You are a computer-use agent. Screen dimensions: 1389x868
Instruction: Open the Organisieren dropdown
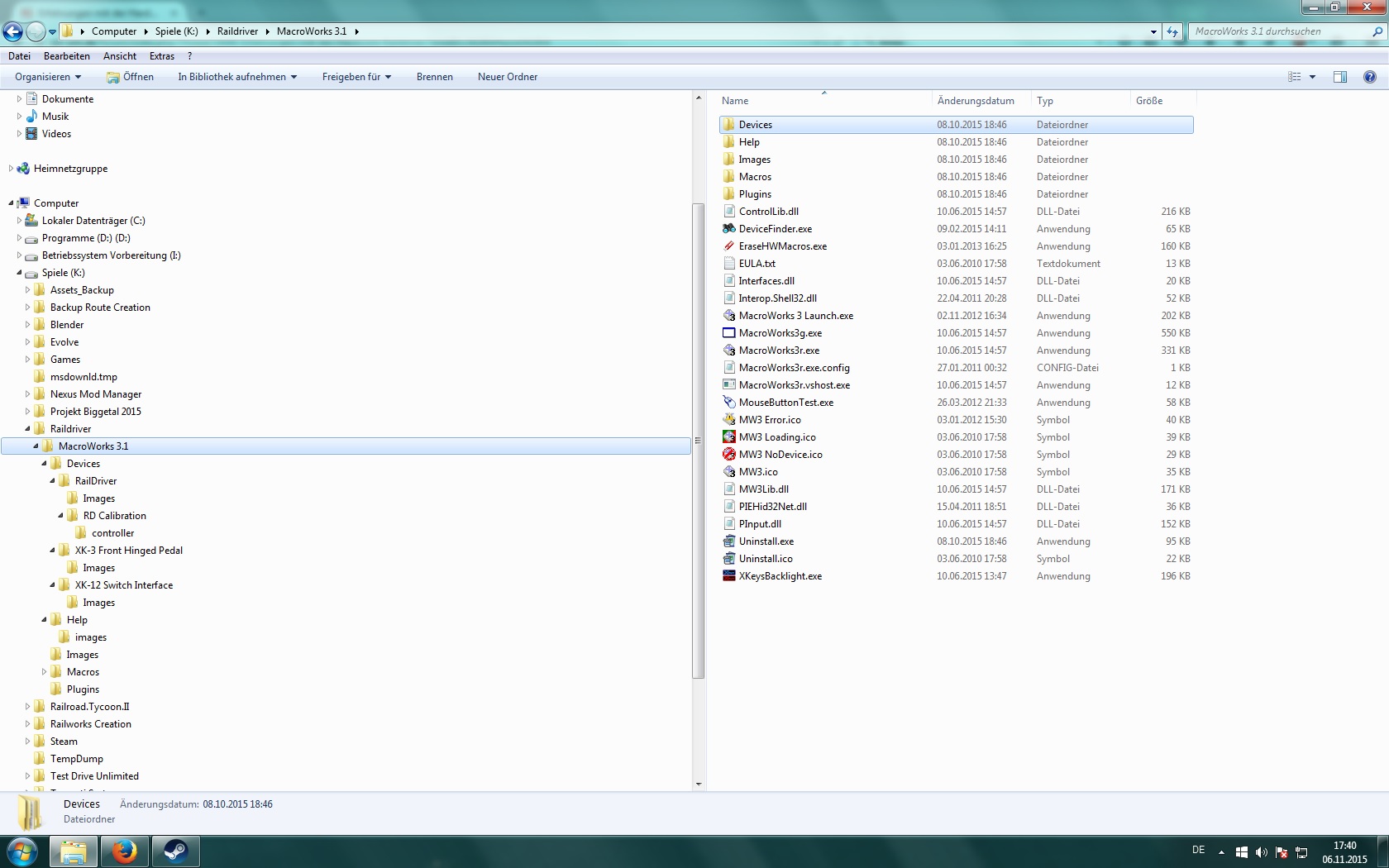pyautogui.click(x=48, y=77)
